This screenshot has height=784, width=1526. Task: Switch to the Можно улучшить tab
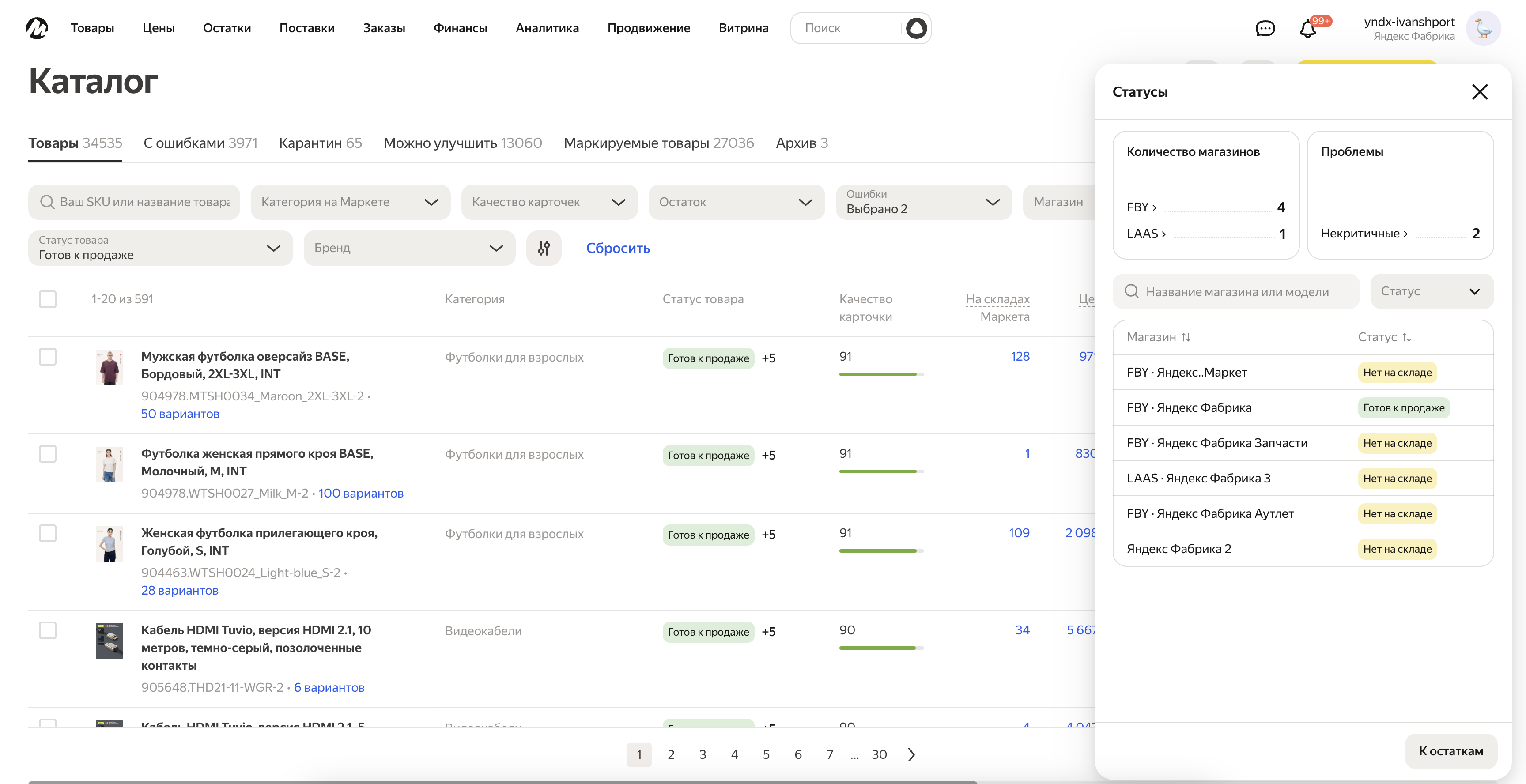coord(463,143)
